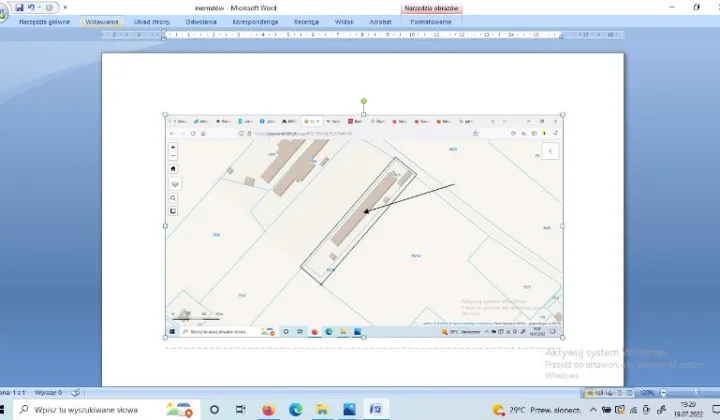Open the Recenzja ribbon tab
This screenshot has width=720, height=420.
pos(306,22)
